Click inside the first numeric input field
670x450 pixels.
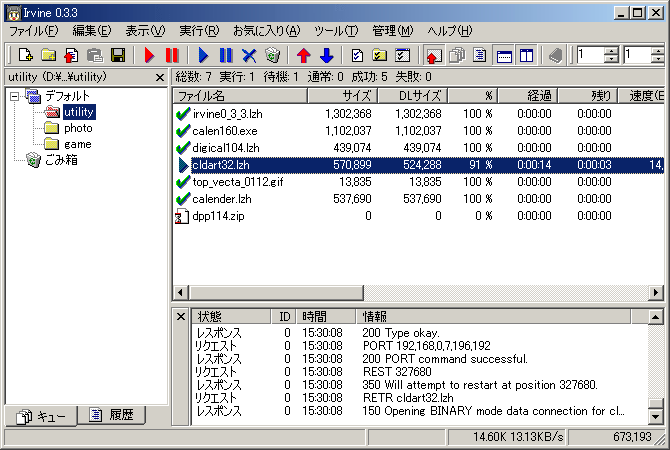tap(590, 55)
